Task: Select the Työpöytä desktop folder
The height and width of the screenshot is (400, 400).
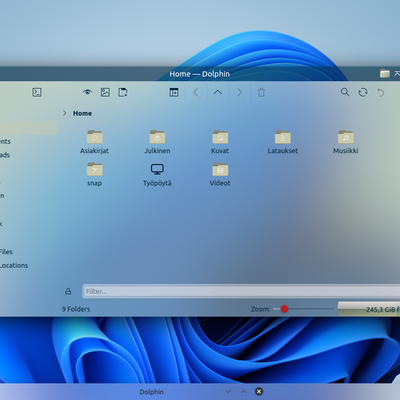Action: (x=157, y=174)
